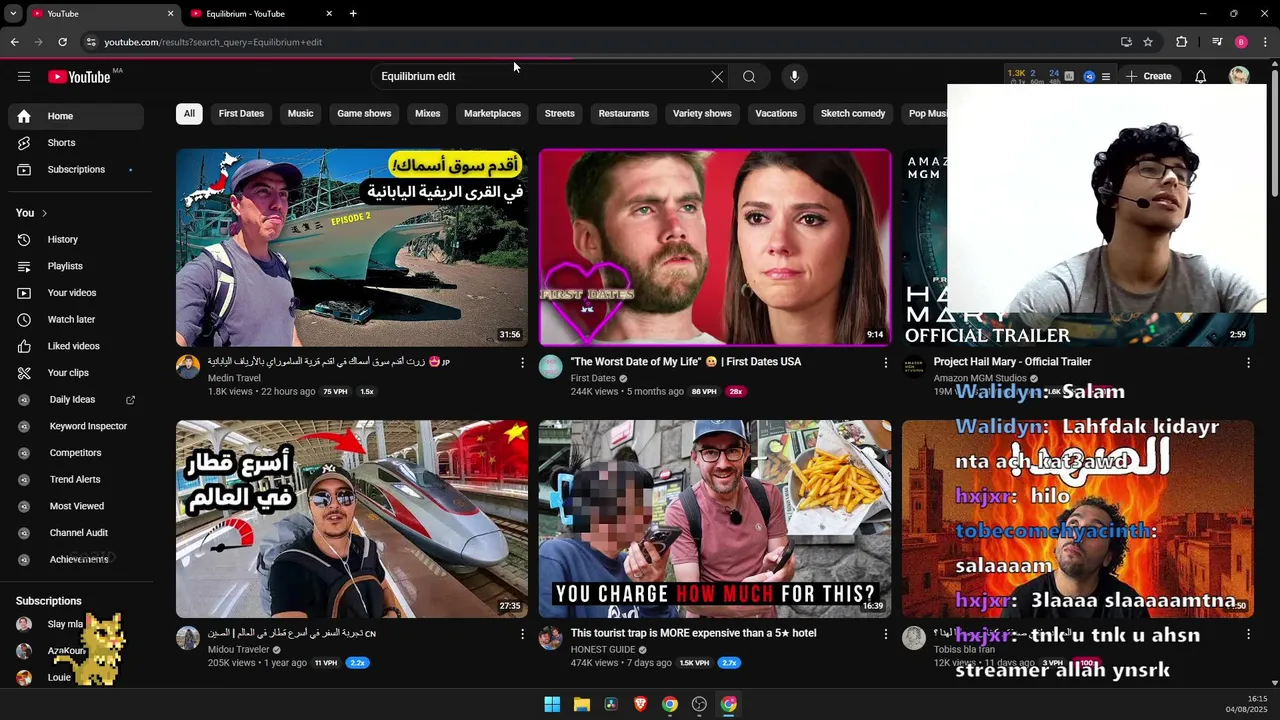Play The Worst Date of My Life thumbnail
This screenshot has height=720, width=1280.
(x=715, y=248)
